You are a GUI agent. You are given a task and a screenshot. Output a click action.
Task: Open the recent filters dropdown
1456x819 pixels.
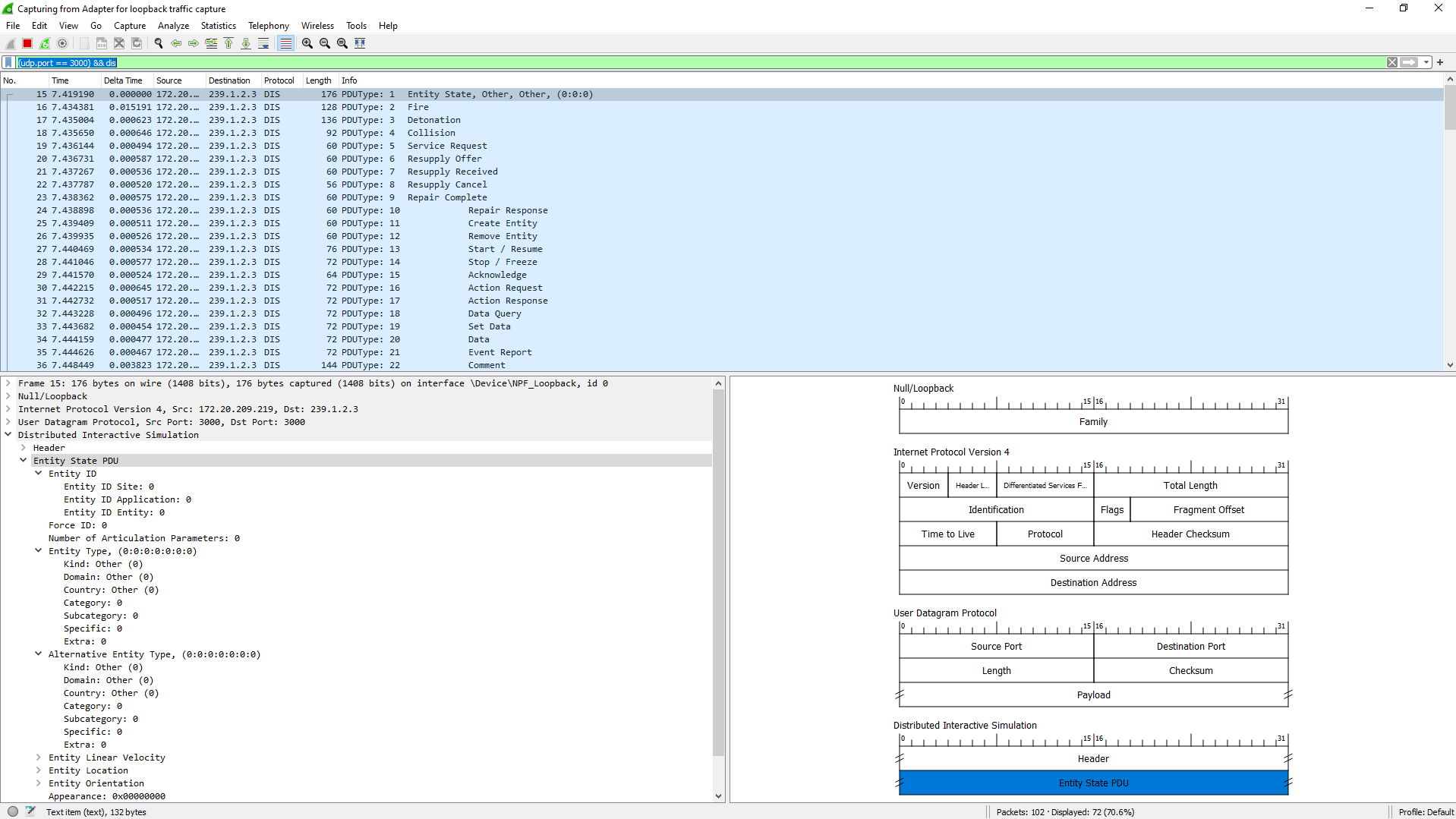point(1426,62)
